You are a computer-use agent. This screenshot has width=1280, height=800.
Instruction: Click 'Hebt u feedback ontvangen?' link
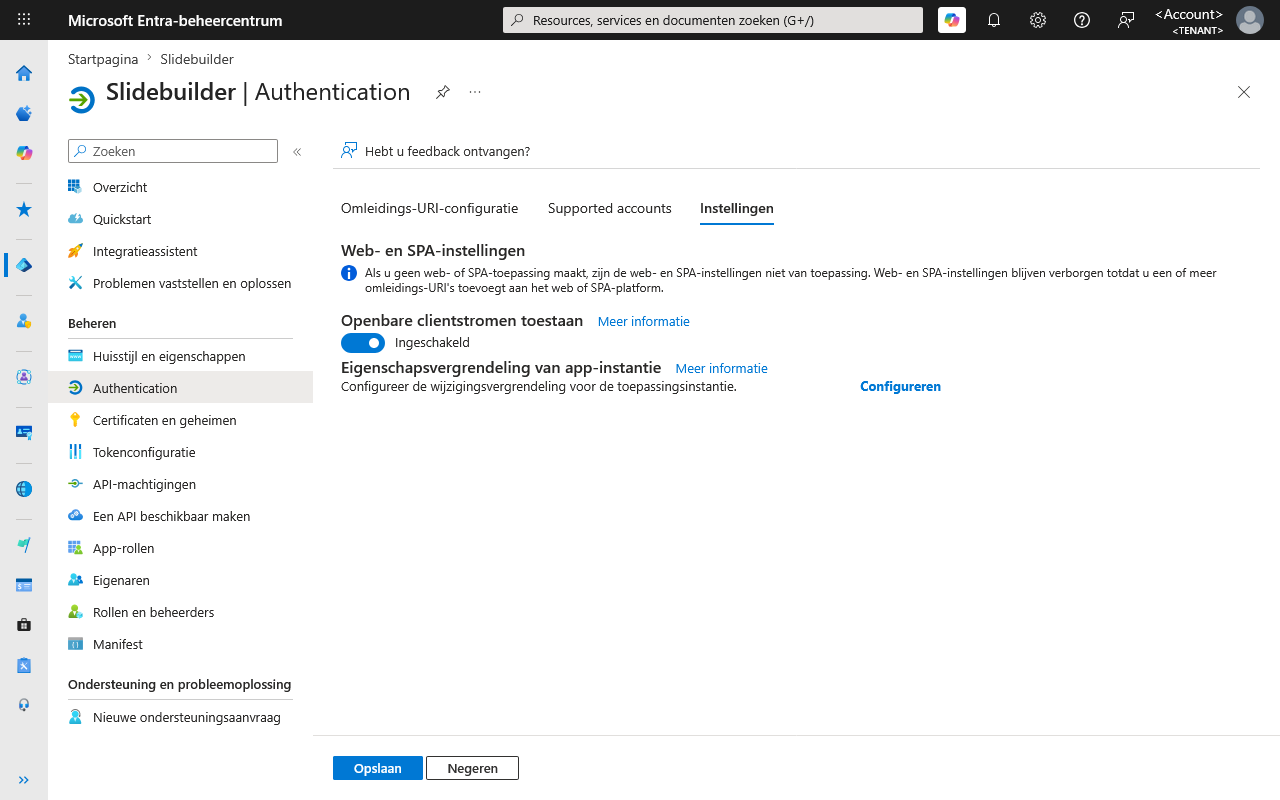[447, 151]
